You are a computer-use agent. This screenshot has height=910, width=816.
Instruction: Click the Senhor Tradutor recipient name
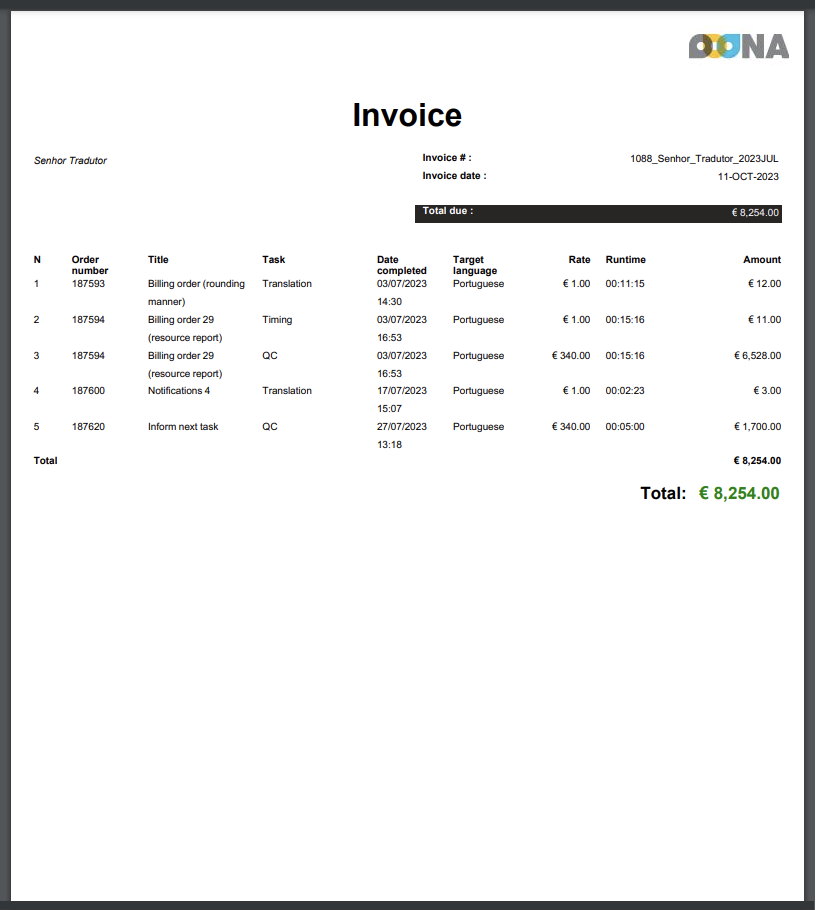(70, 160)
